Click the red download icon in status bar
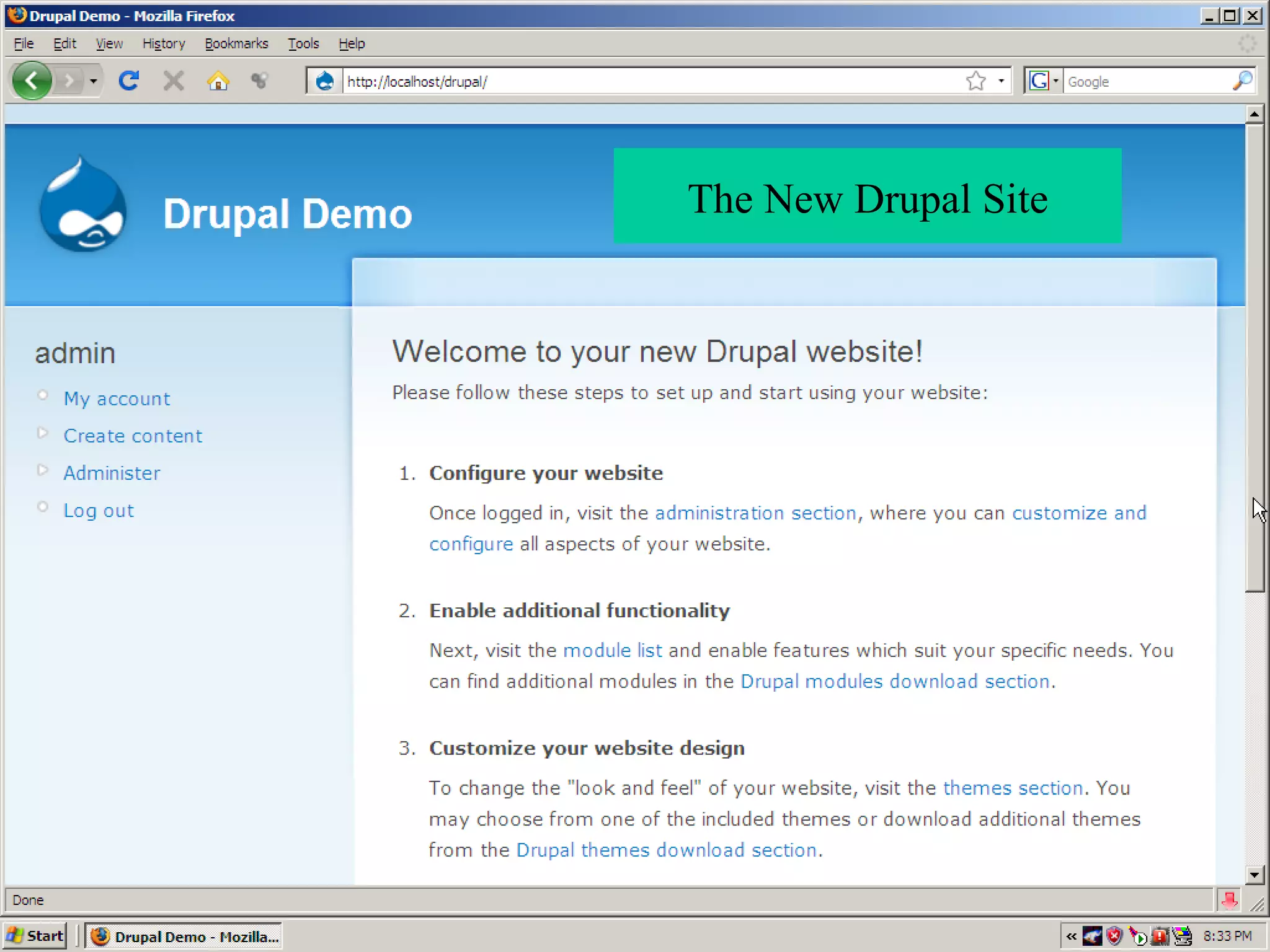Image resolution: width=1270 pixels, height=952 pixels. (x=1229, y=900)
